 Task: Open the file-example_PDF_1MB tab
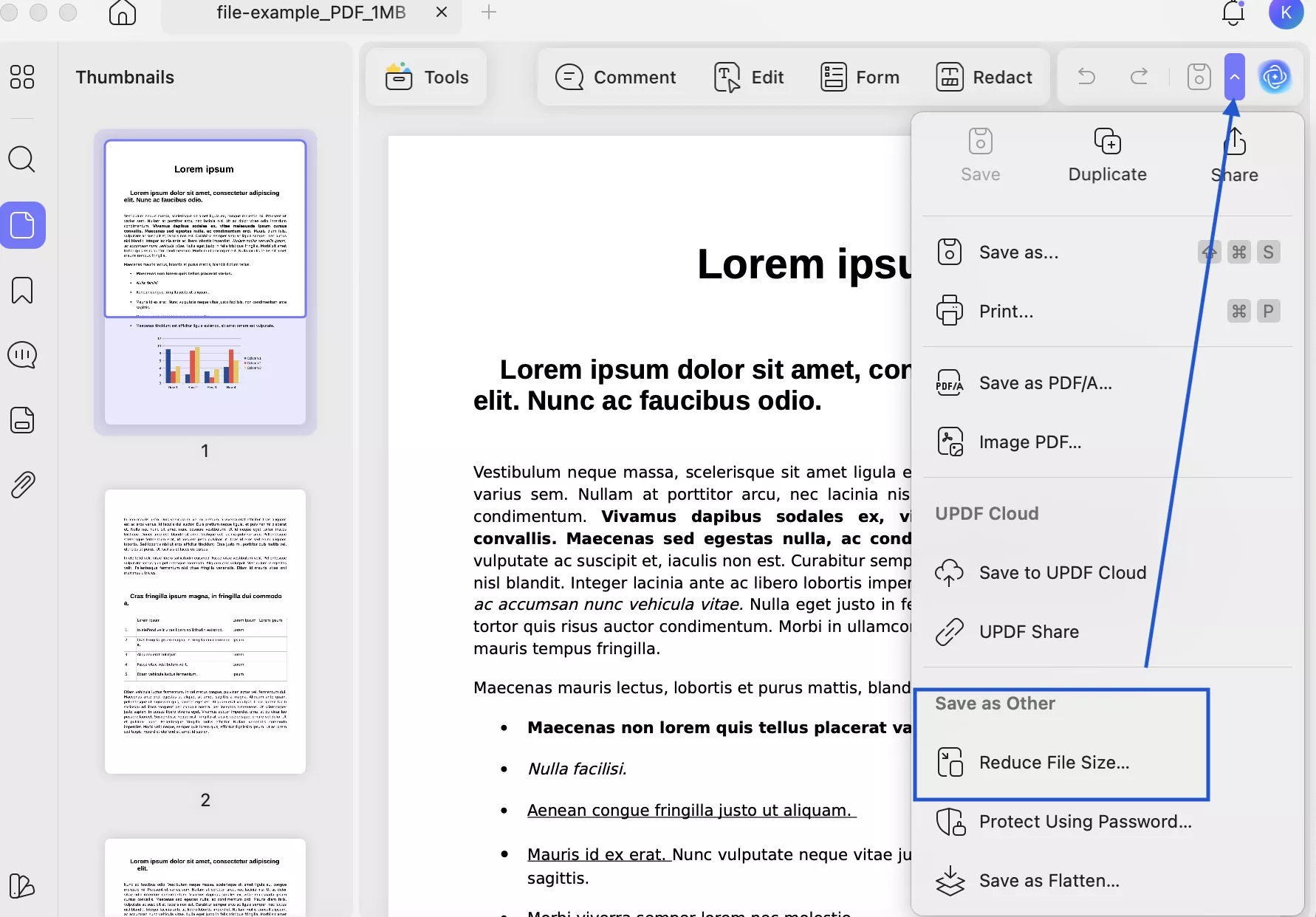click(311, 13)
